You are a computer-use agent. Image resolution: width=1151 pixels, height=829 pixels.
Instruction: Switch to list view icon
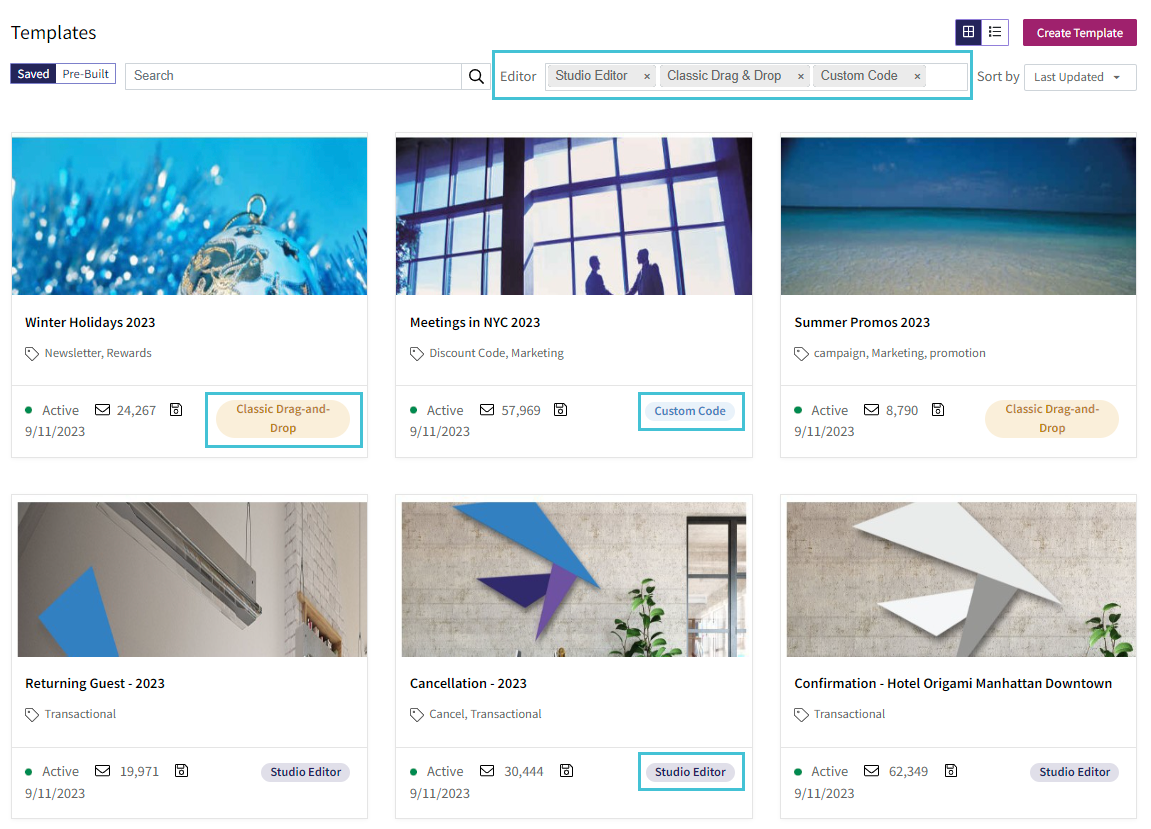(995, 32)
